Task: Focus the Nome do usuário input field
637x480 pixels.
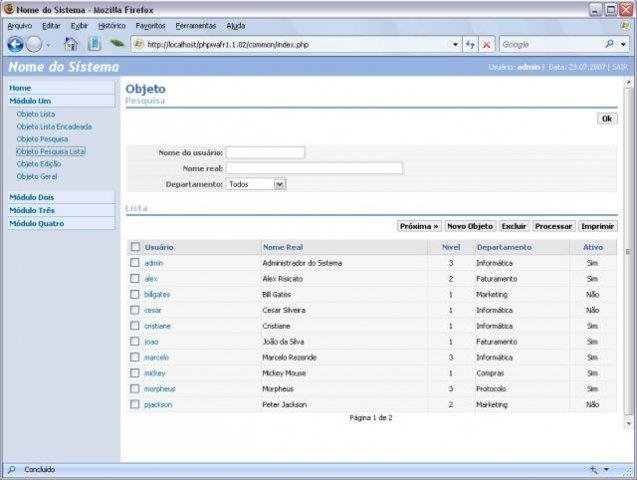Action: [x=265, y=153]
